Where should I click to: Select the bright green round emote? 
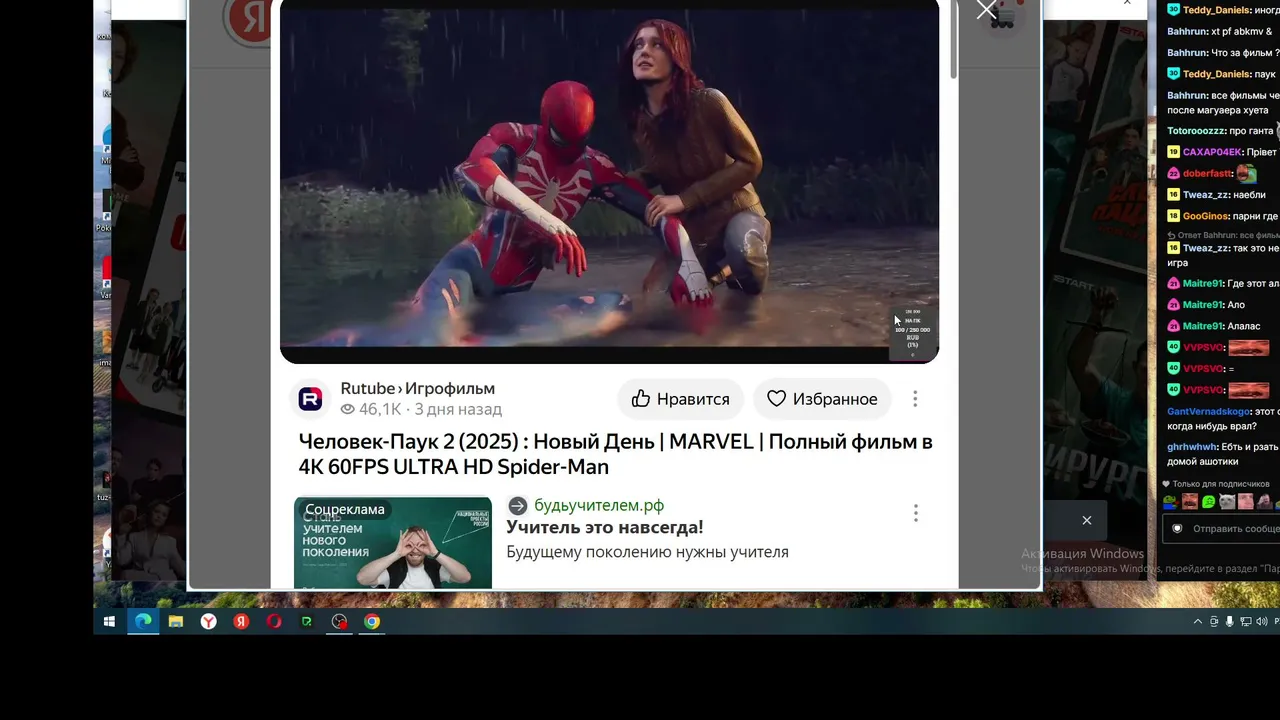(x=1209, y=501)
